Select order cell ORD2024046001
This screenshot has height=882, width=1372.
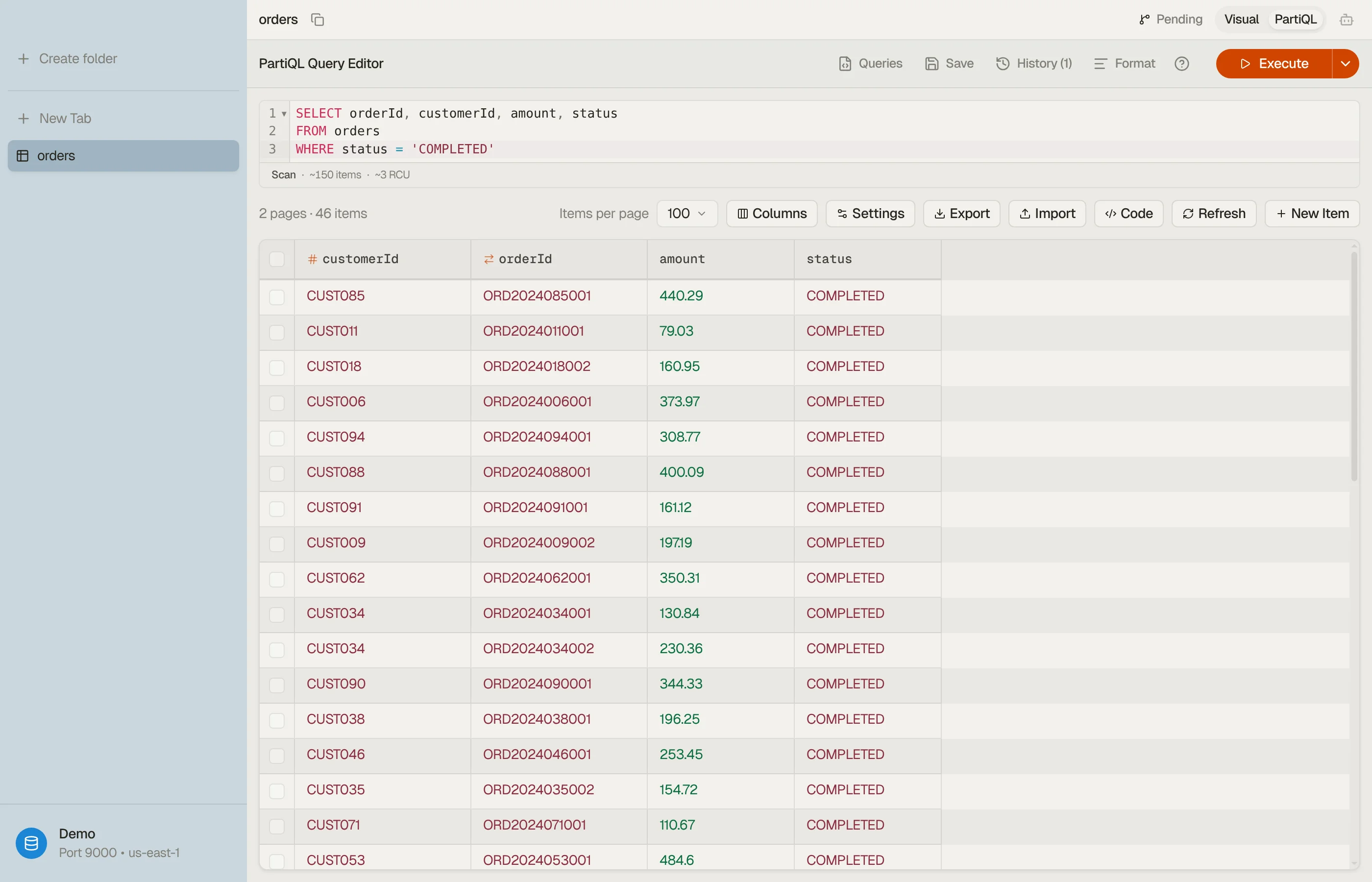click(x=559, y=755)
